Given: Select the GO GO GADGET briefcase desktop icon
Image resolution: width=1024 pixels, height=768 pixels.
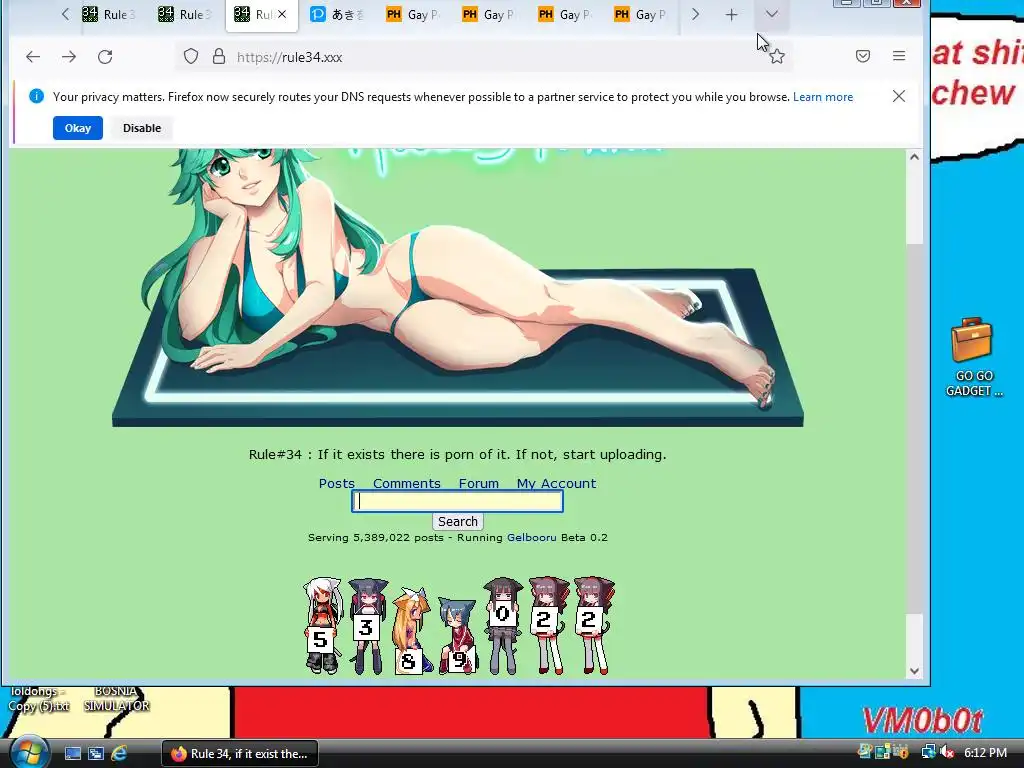Looking at the screenshot, I should (x=972, y=357).
